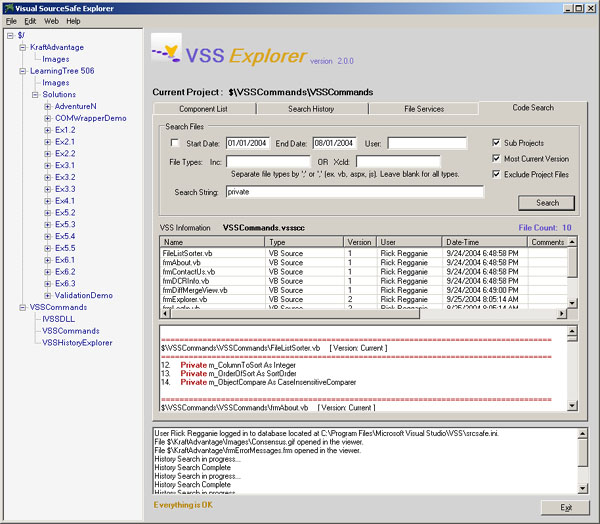Switch to the File Services tab
The height and width of the screenshot is (524, 600).
click(424, 109)
